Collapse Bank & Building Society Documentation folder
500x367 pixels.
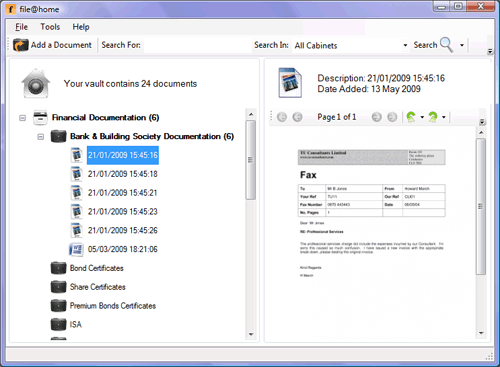[x=41, y=137]
